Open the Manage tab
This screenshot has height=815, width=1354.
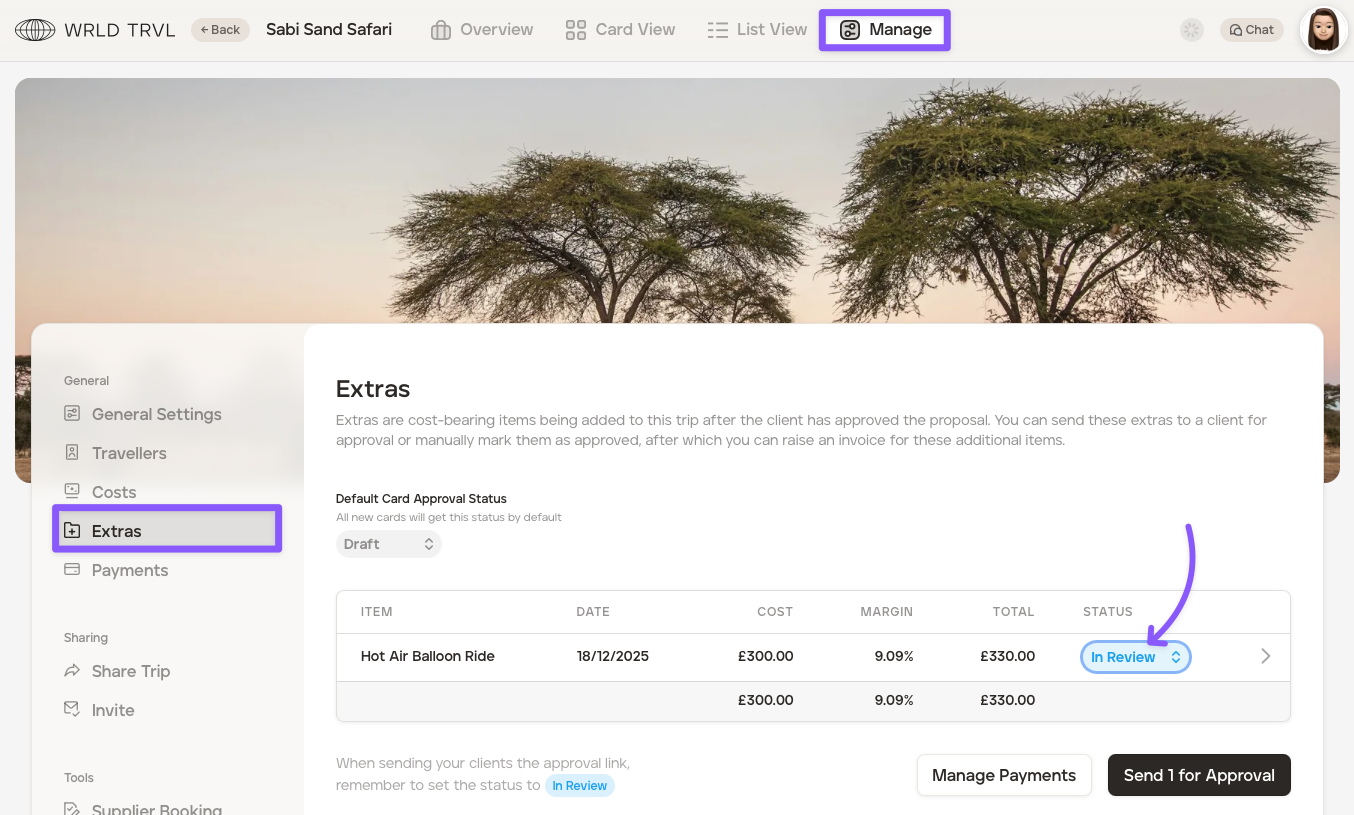tap(885, 30)
